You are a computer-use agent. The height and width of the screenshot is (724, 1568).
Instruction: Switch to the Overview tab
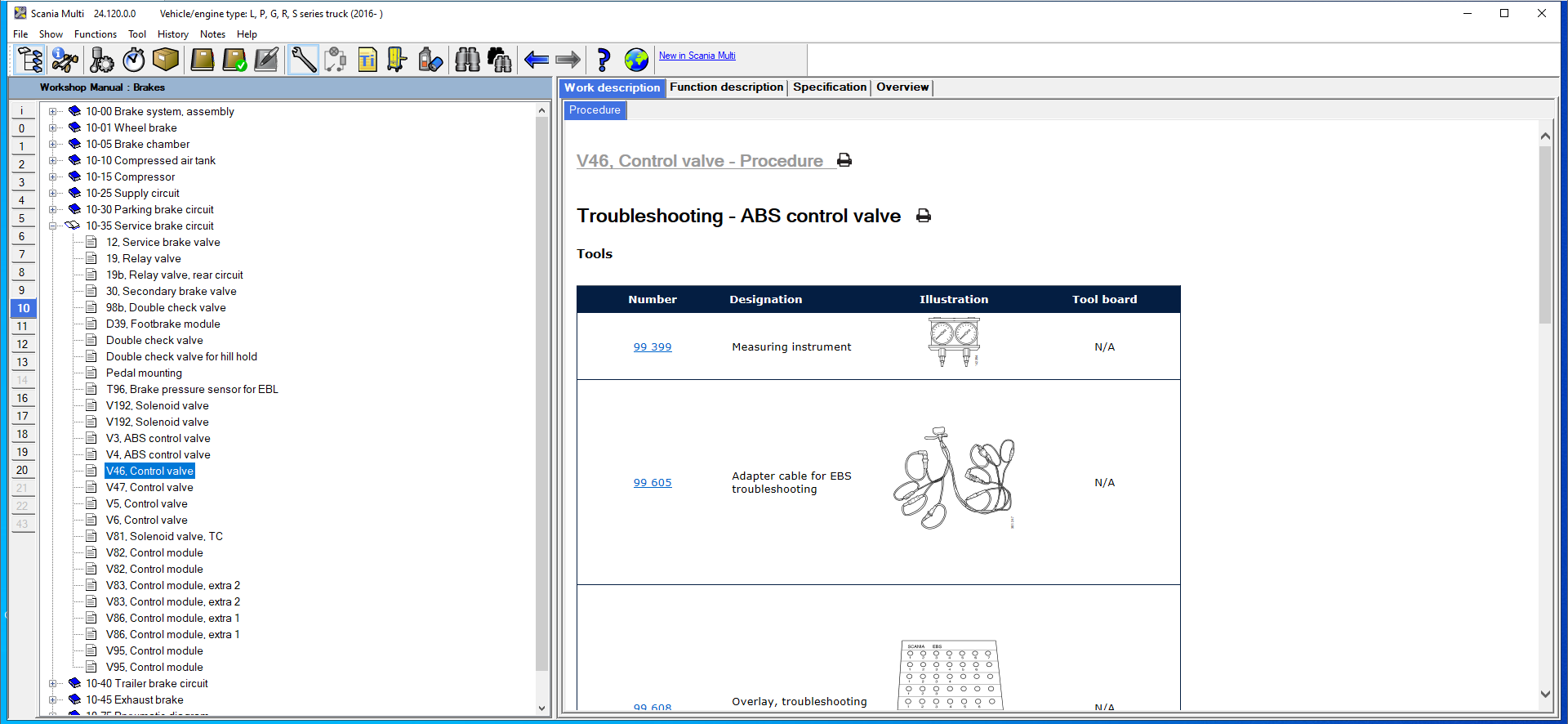902,87
